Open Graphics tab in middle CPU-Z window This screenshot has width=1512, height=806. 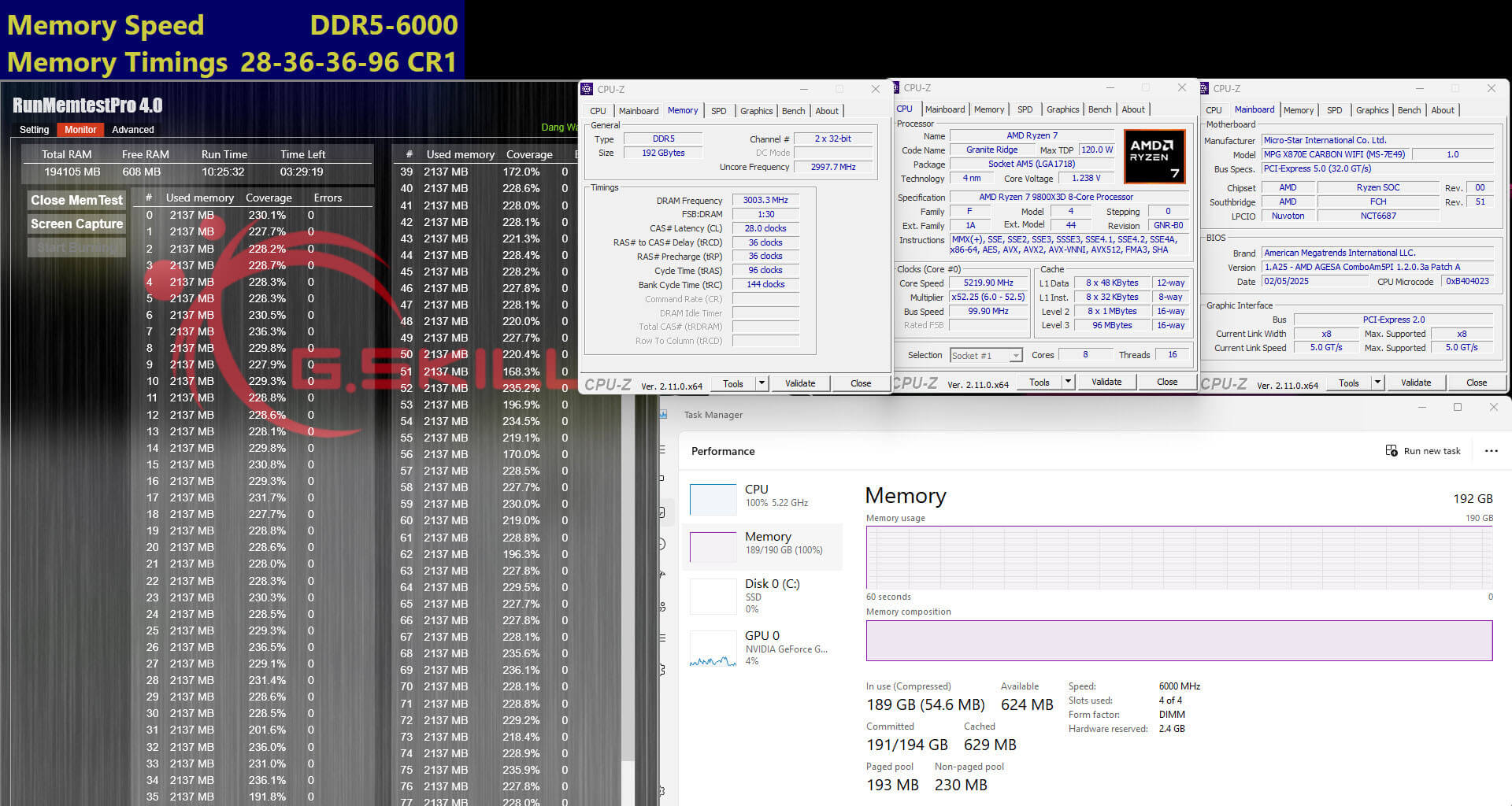click(x=1062, y=109)
